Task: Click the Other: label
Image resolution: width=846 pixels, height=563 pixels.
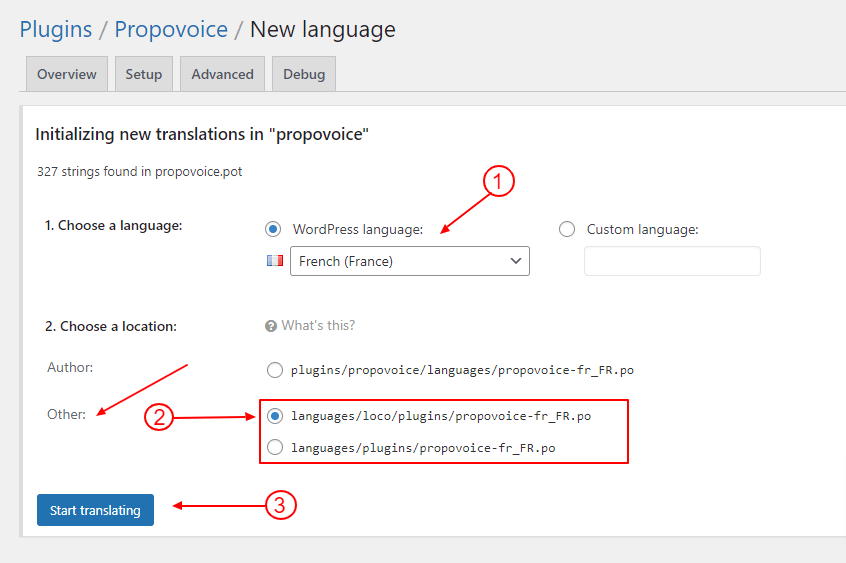Action: click(66, 415)
